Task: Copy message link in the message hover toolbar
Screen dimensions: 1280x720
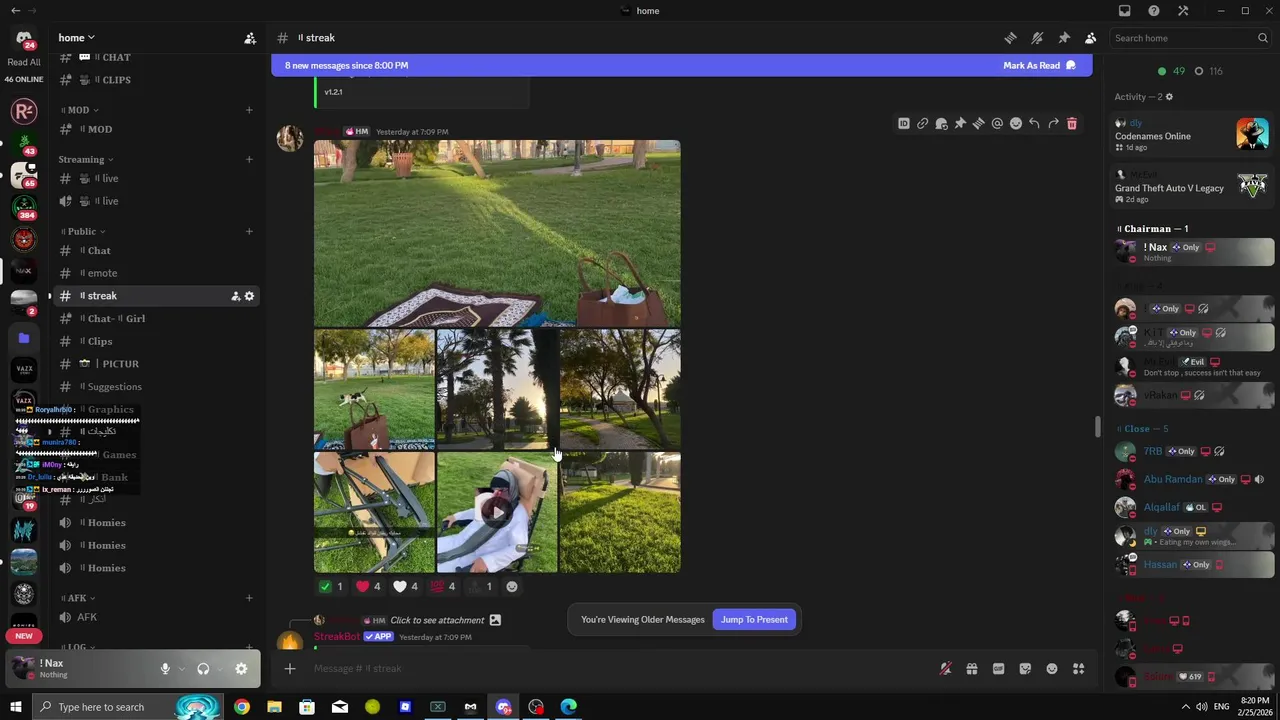Action: (922, 124)
